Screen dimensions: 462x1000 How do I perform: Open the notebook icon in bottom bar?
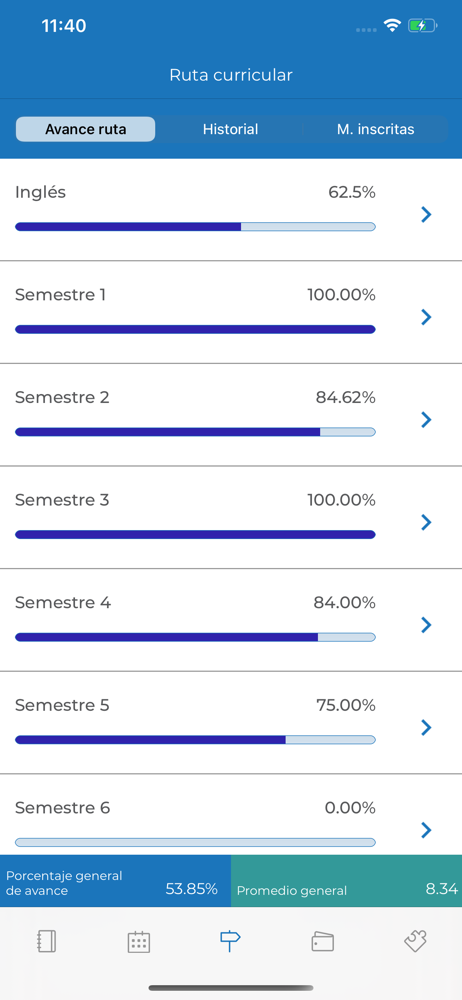point(47,941)
